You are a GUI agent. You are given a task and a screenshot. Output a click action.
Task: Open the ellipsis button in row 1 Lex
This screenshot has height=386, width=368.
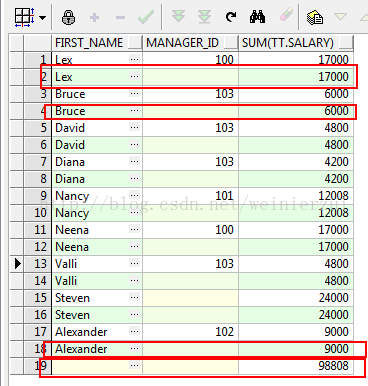click(134, 59)
